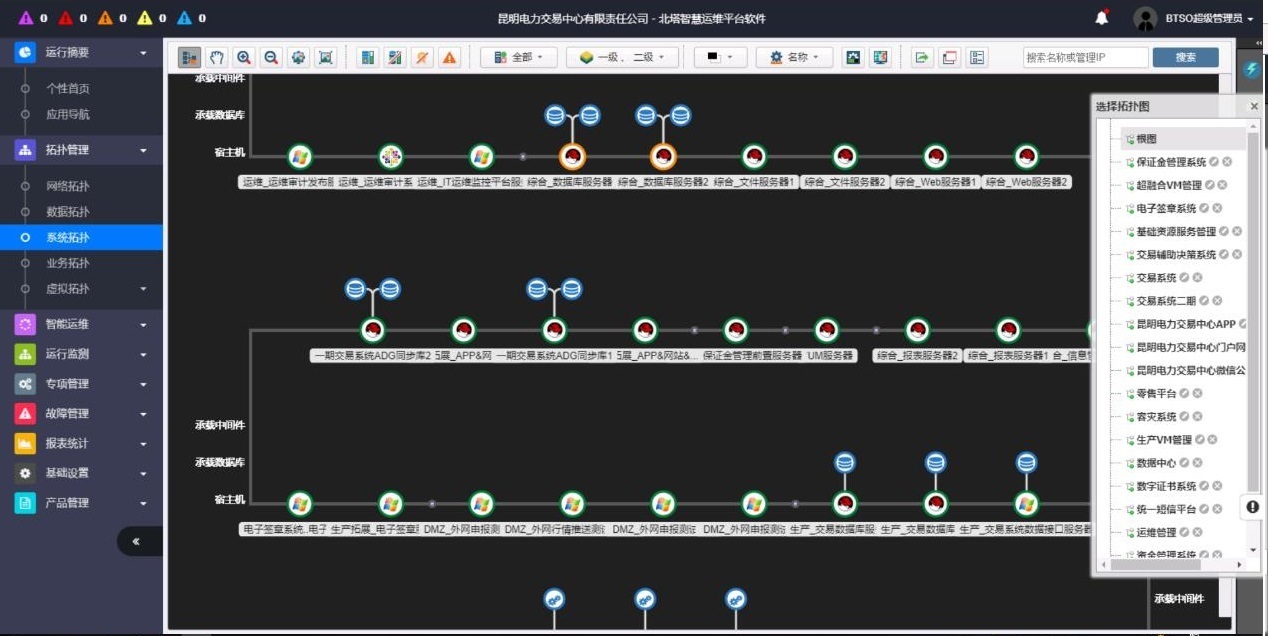
Task: Open the 一级、二级 level dropdown
Action: click(x=622, y=58)
